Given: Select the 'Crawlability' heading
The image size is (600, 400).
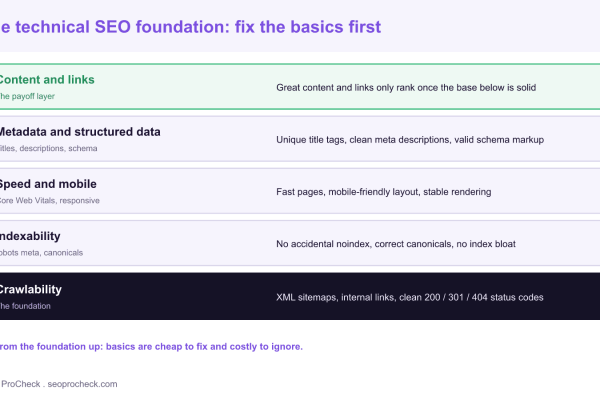Looking at the screenshot, I should 31,289.
